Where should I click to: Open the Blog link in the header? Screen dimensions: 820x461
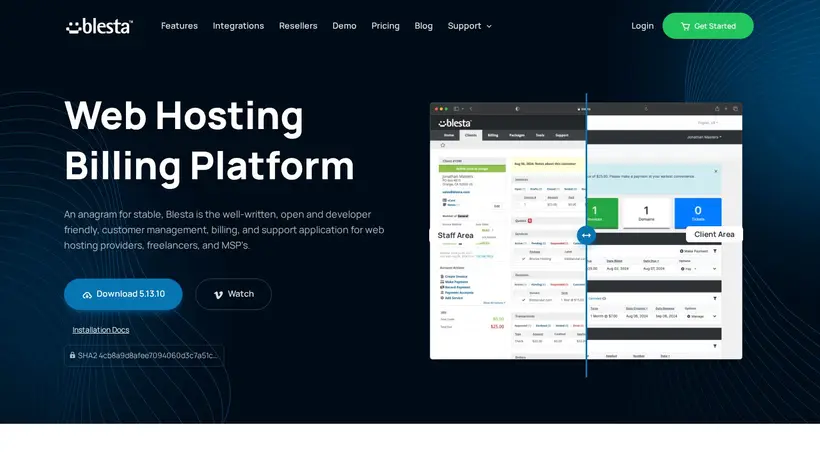[424, 26]
